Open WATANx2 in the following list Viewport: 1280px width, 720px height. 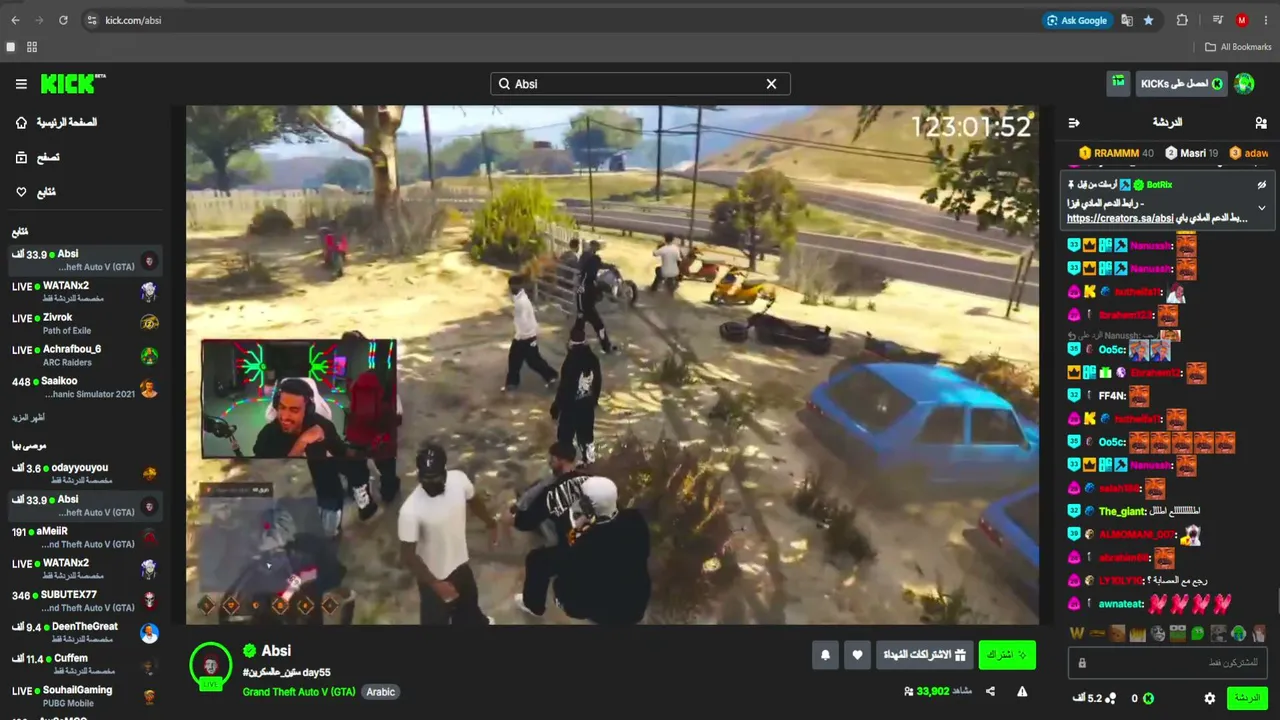coord(85,292)
